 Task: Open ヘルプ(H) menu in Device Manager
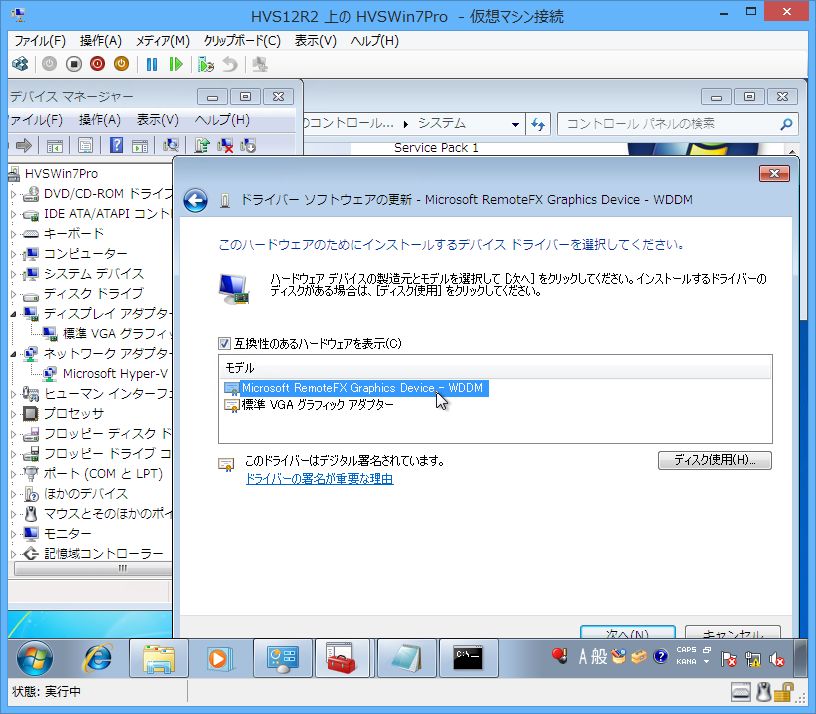[222, 120]
